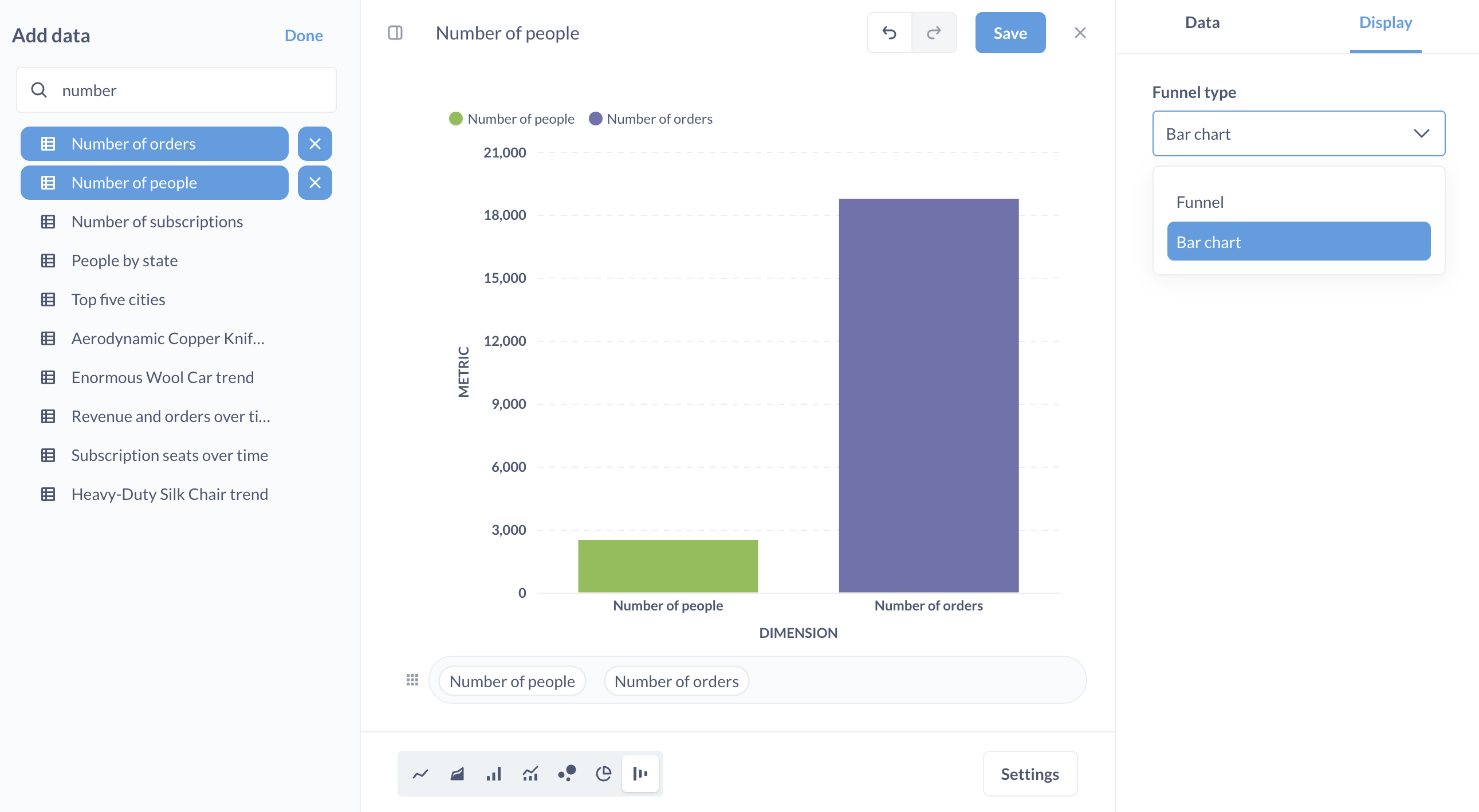Viewport: 1479px width, 812px height.
Task: Select the area chart type icon
Action: (457, 773)
